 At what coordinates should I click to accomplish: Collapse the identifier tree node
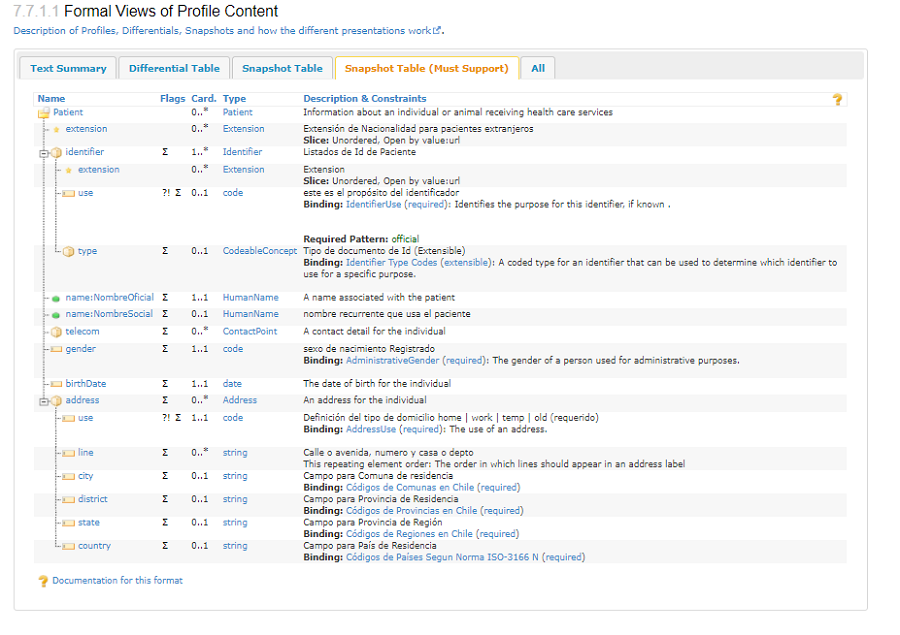(43, 153)
